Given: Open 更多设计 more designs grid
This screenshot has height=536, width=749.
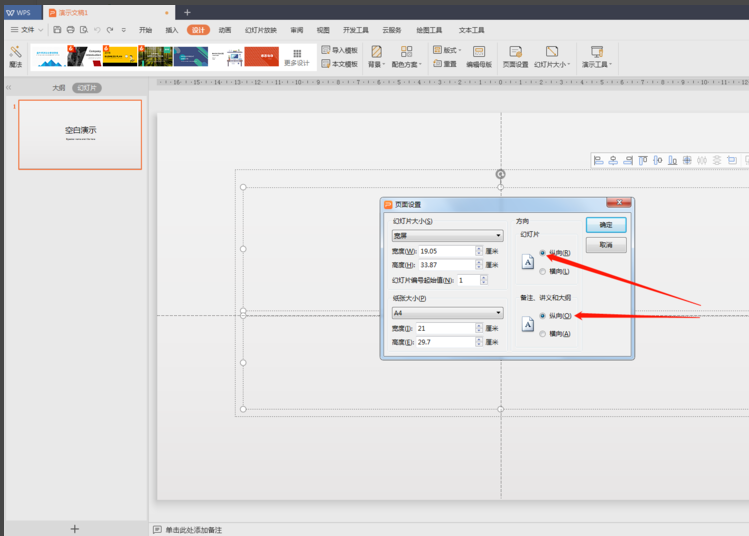Looking at the screenshot, I should [x=297, y=57].
